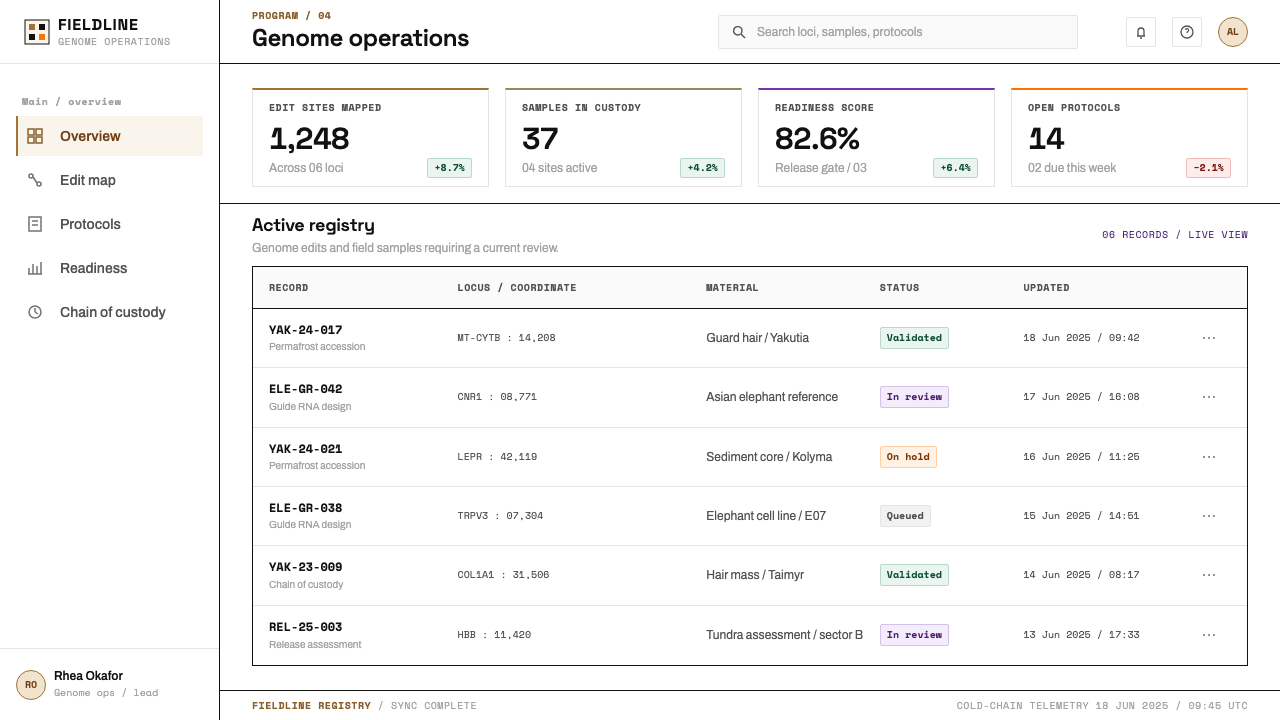Click the Queued status badge
Screen dimensions: 1280x720
(x=905, y=516)
